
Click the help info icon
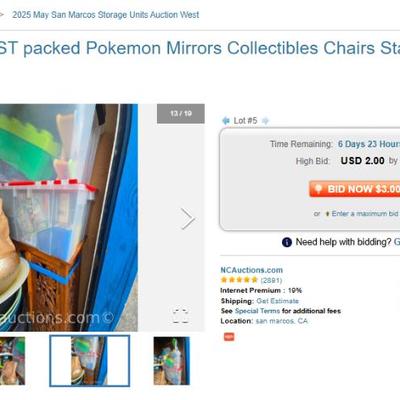tap(287, 242)
